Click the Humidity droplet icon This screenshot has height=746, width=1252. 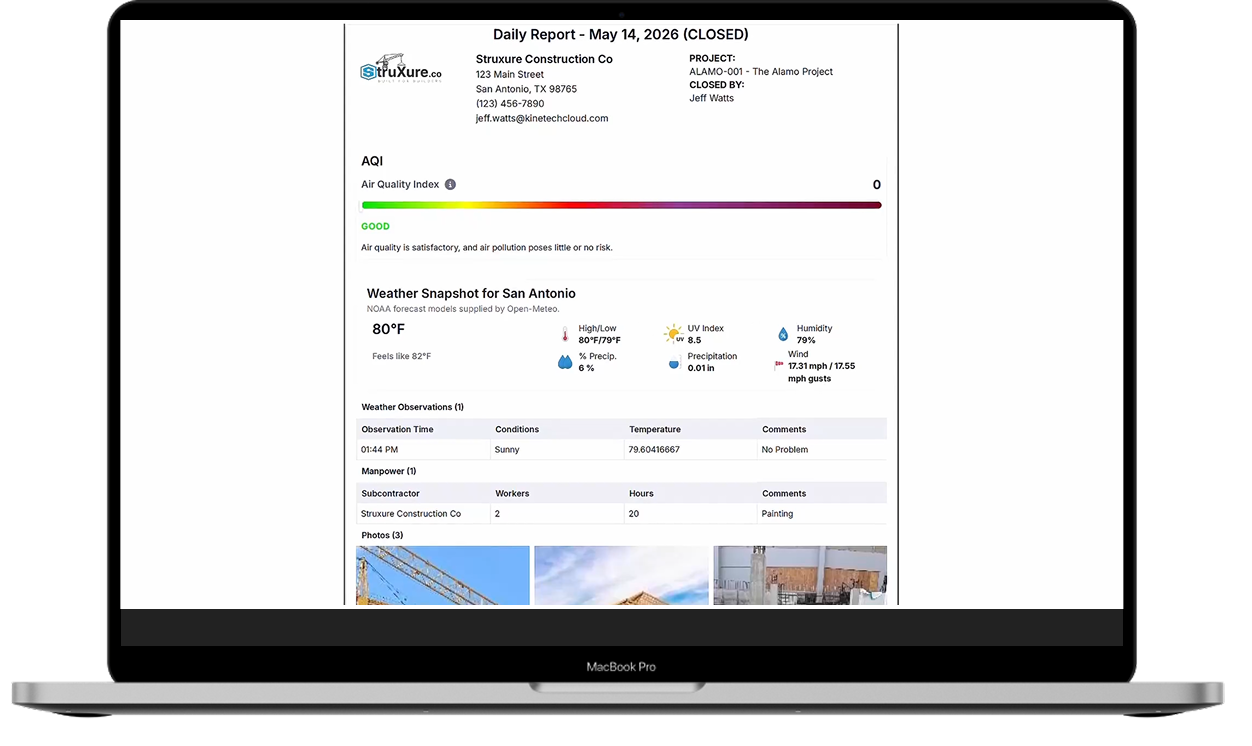coord(783,335)
